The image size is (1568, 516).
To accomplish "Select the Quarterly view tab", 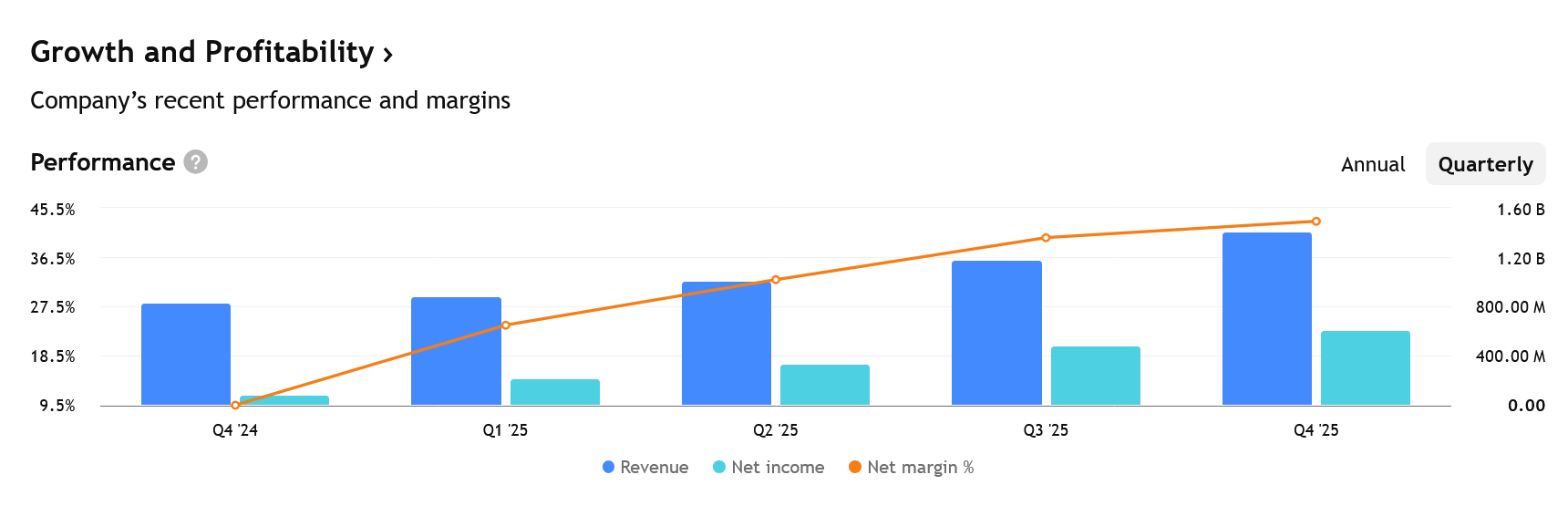I will 1485,164.
